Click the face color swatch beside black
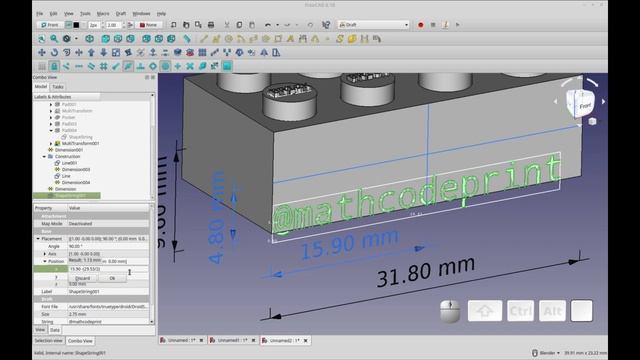The width and height of the screenshot is (640, 360). (x=84, y=25)
